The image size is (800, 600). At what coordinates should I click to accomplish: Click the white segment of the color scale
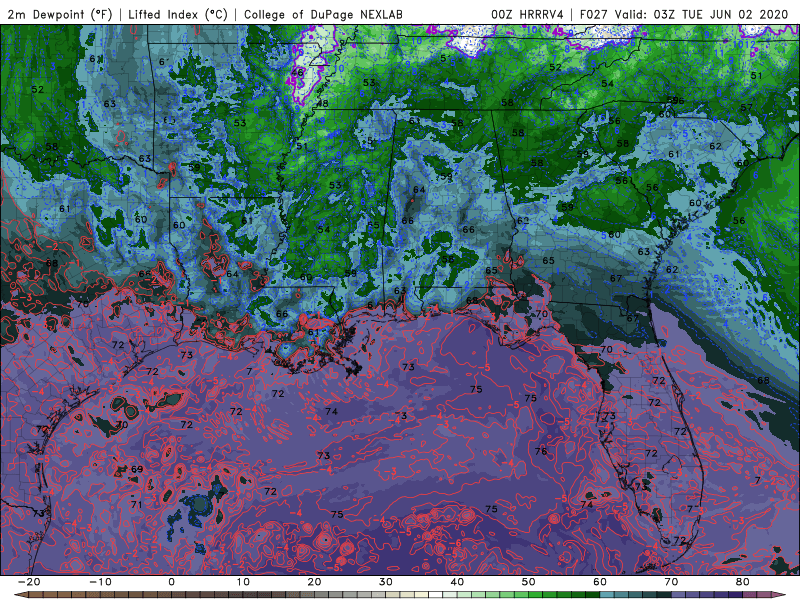point(436,595)
